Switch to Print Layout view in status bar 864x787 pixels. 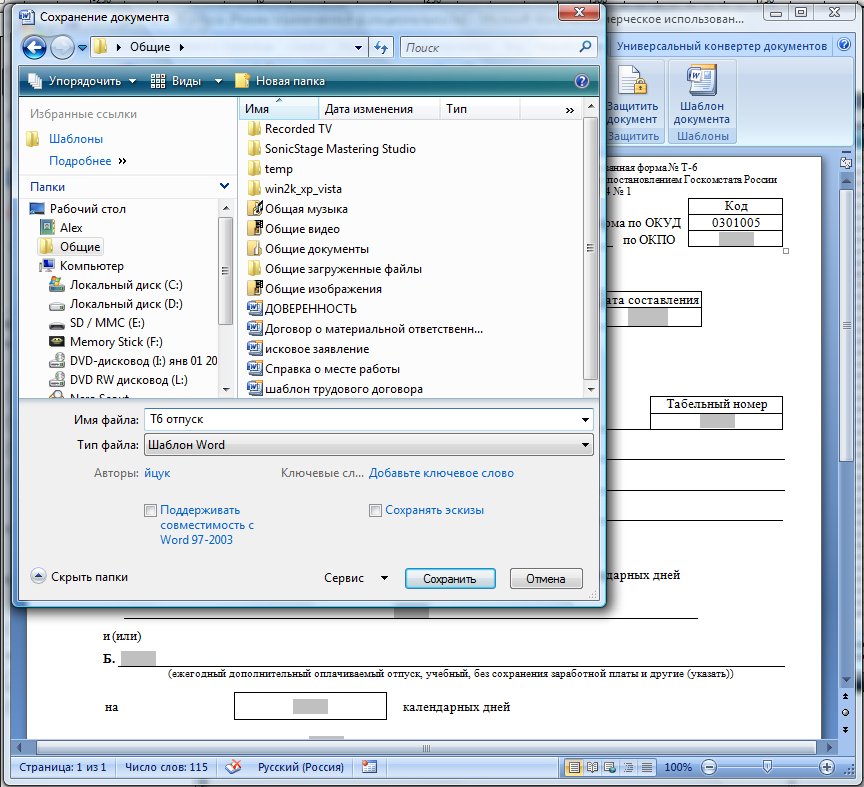[574, 767]
